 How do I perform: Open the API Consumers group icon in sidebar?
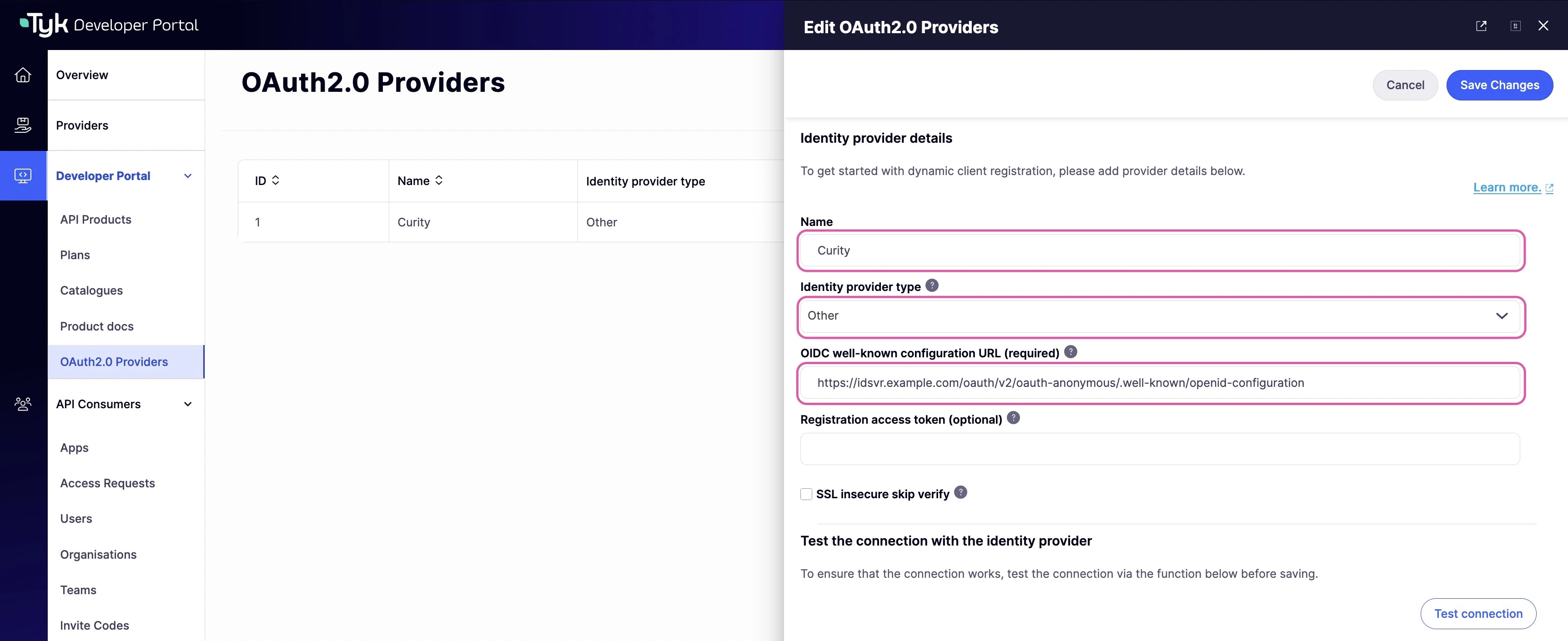(23, 404)
